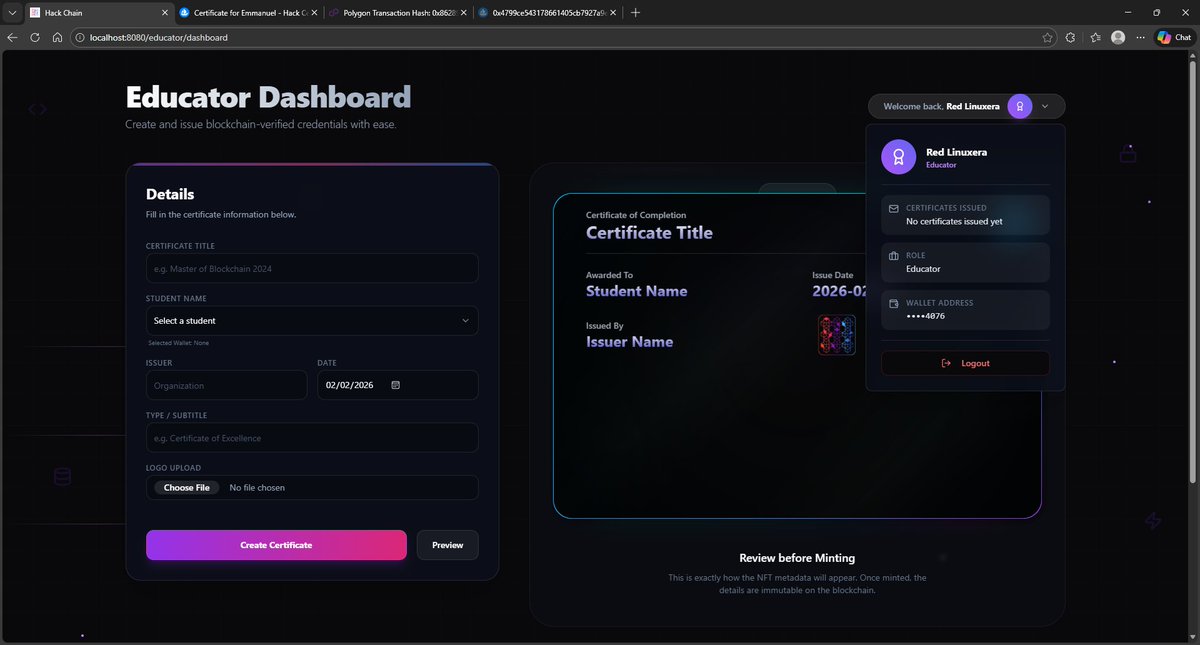Open browser profile avatar
Viewport: 1200px width, 645px height.
coord(1118,37)
